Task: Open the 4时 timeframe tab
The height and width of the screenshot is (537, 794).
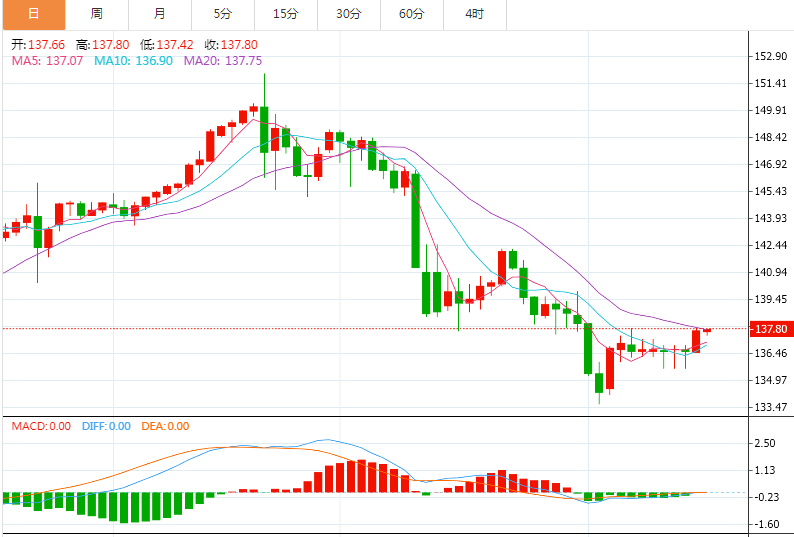Action: 475,14
